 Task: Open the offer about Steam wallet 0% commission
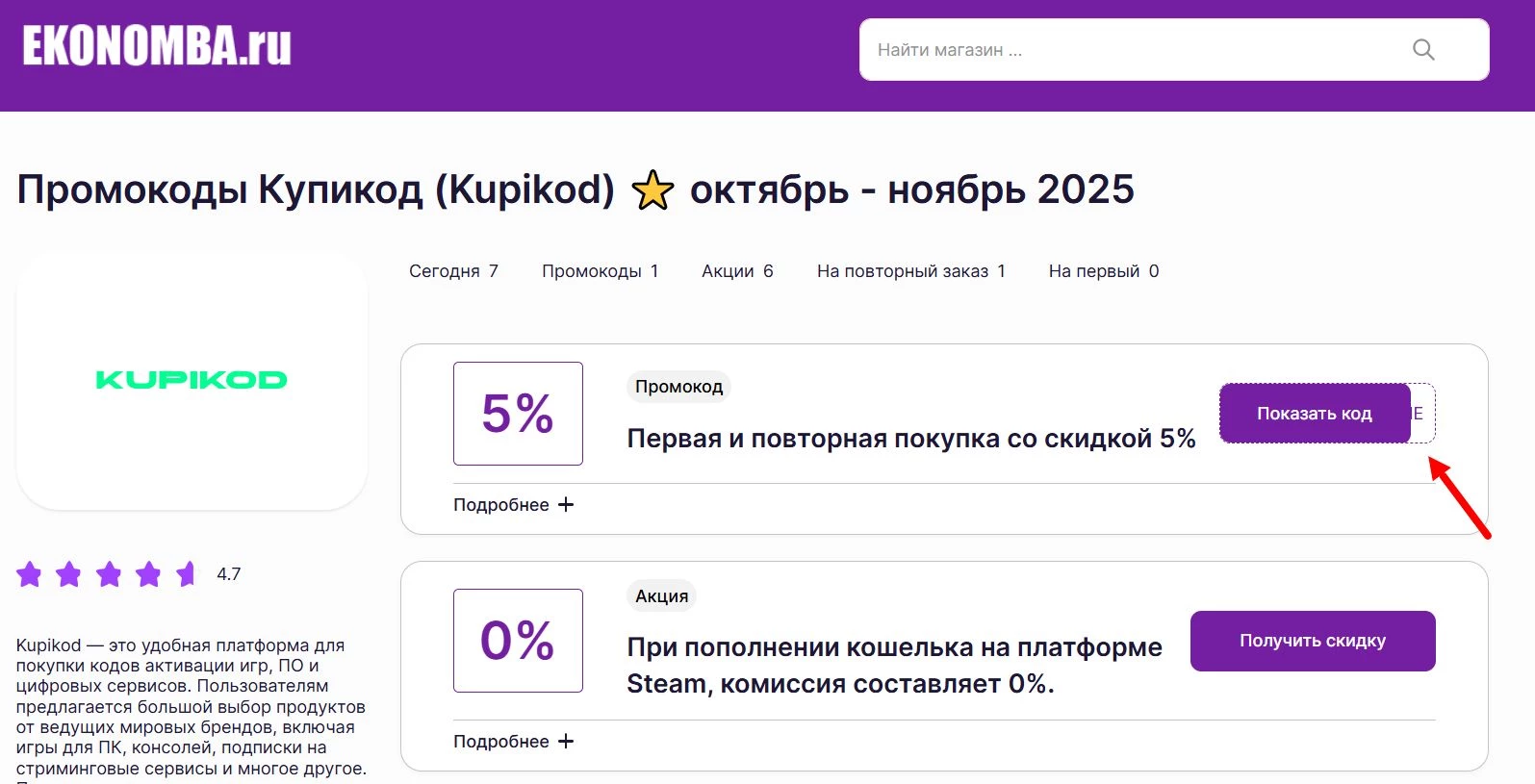click(x=894, y=666)
